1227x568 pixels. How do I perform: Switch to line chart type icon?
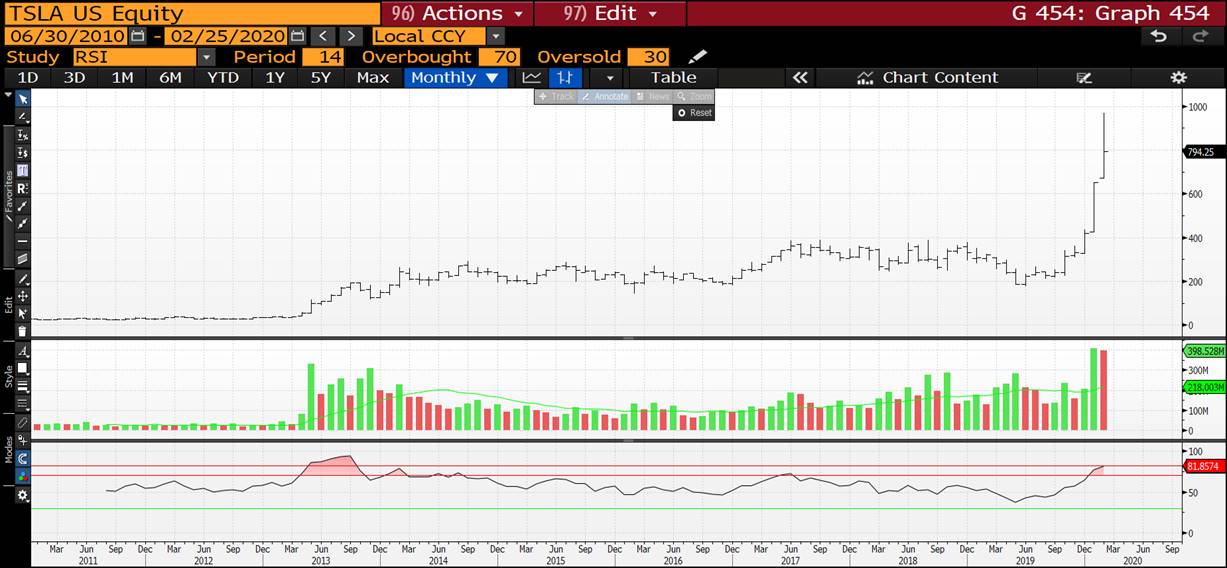click(x=532, y=77)
